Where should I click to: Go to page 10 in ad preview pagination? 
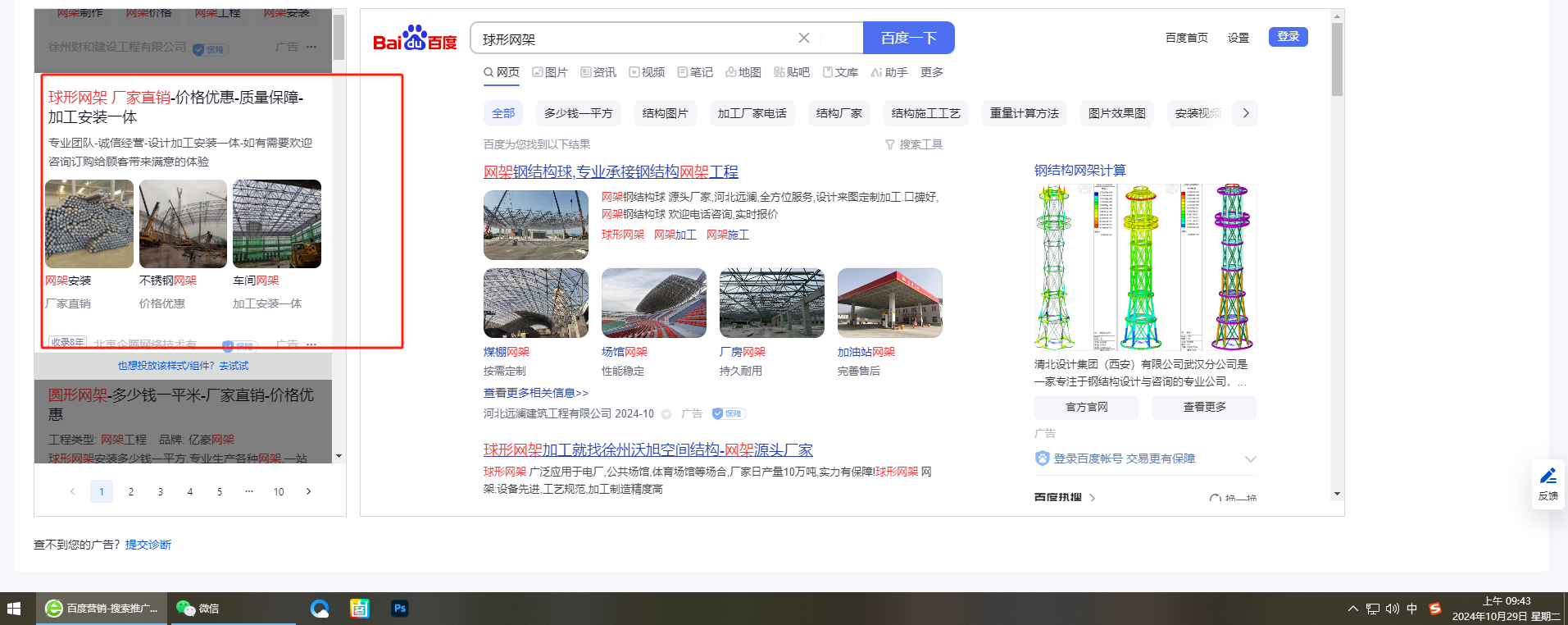point(279,491)
